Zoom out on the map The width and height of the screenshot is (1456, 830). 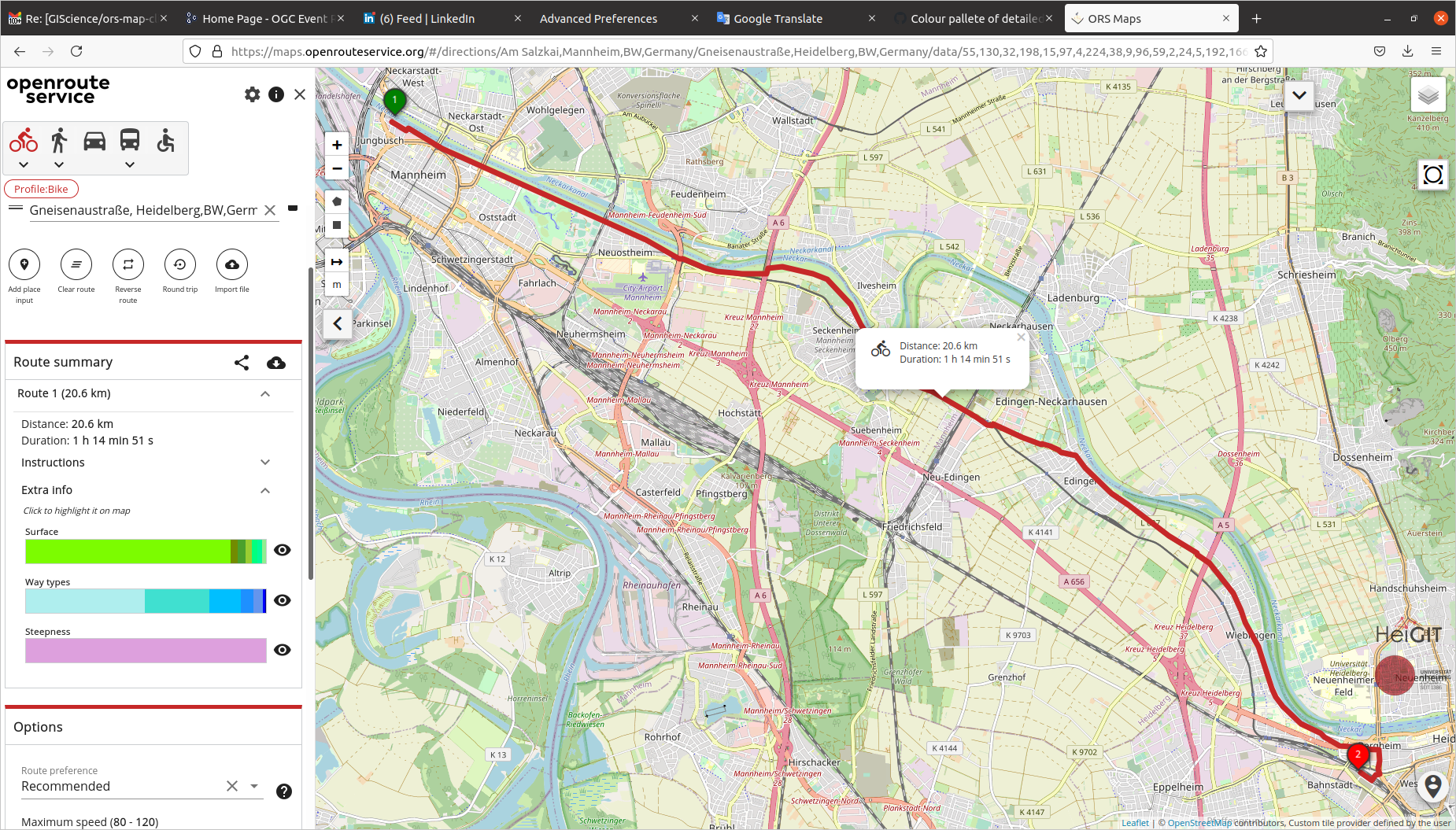point(337,168)
